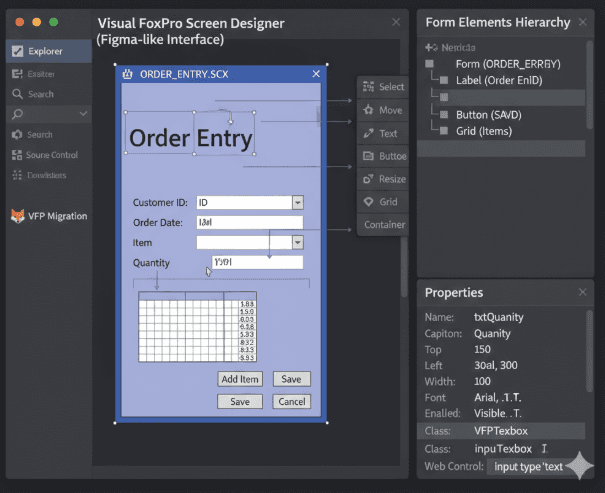
Task: Click the Width value 100
Action: tap(482, 381)
